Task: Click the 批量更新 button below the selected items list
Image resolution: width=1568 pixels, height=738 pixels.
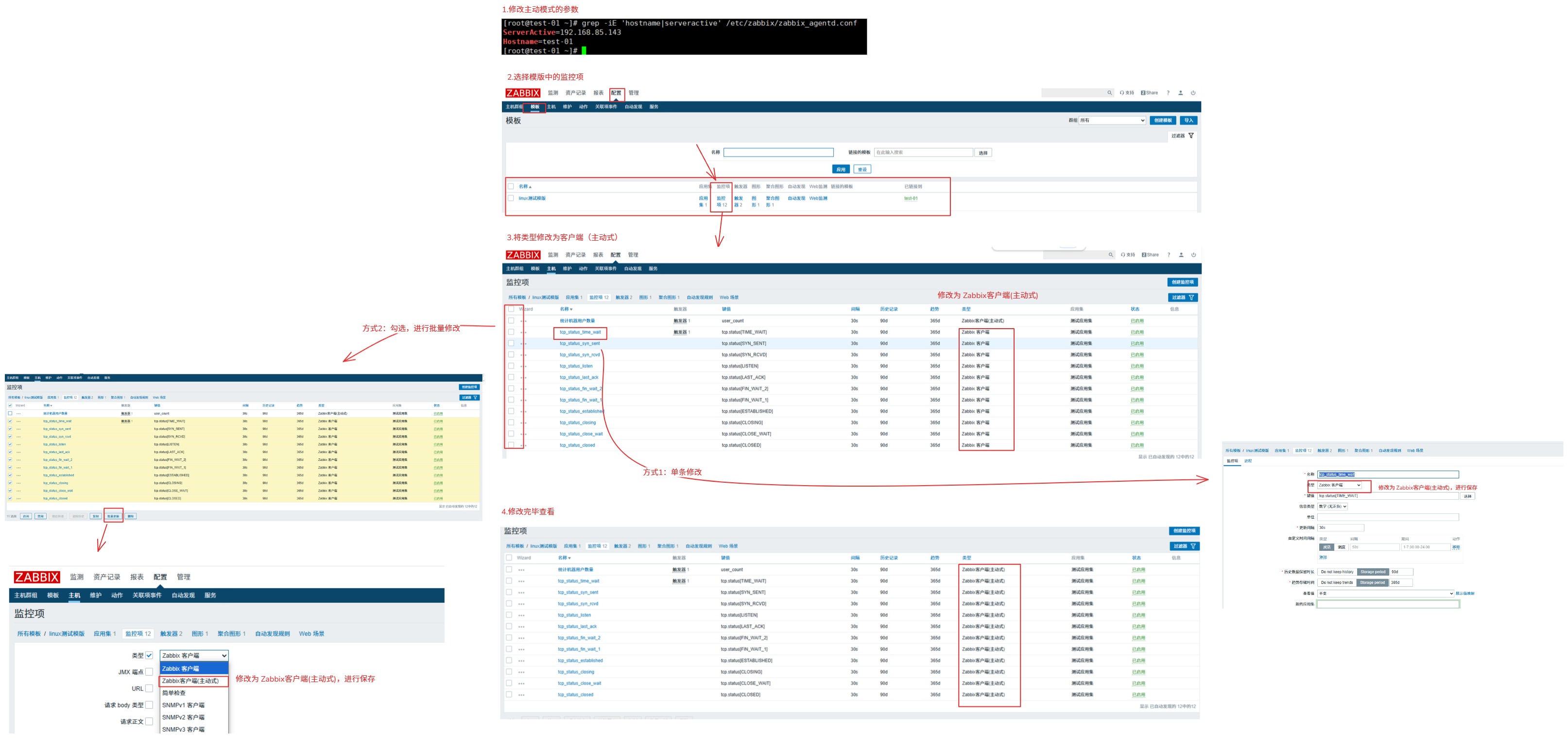Action: coord(113,516)
